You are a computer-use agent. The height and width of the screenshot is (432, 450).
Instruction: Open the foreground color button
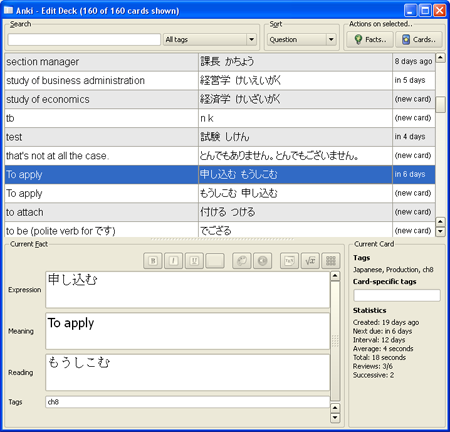(x=215, y=261)
